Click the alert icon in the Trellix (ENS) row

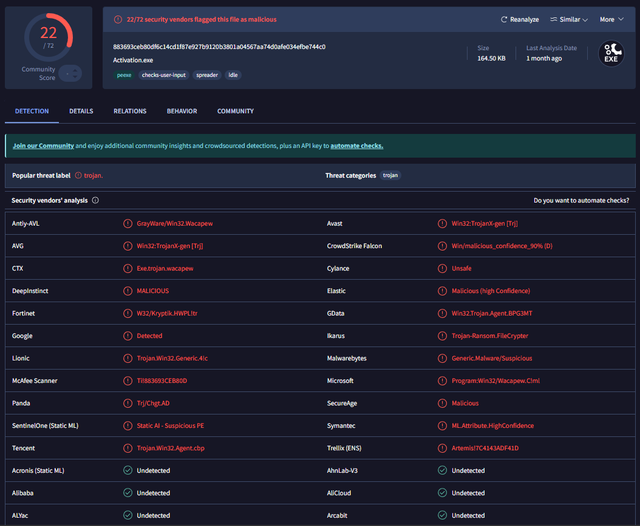click(x=442, y=448)
